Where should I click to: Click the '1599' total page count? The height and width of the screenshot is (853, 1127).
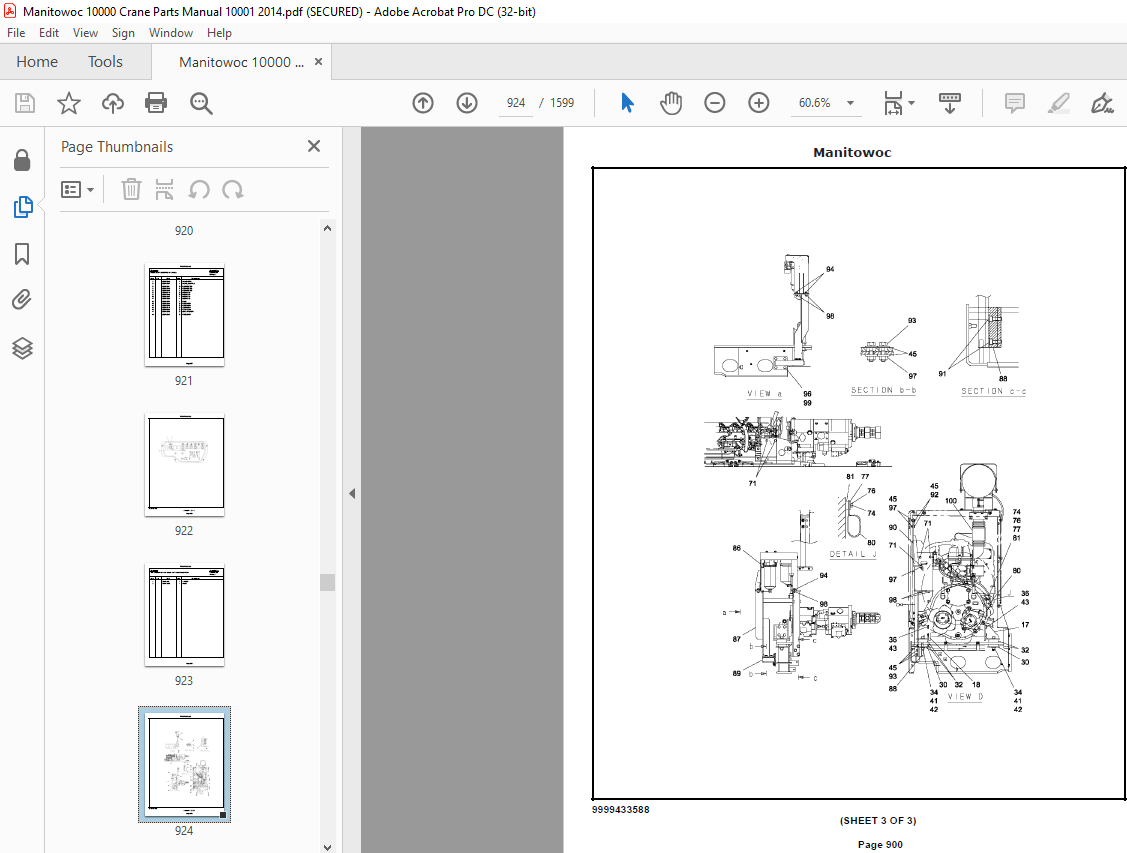(562, 103)
